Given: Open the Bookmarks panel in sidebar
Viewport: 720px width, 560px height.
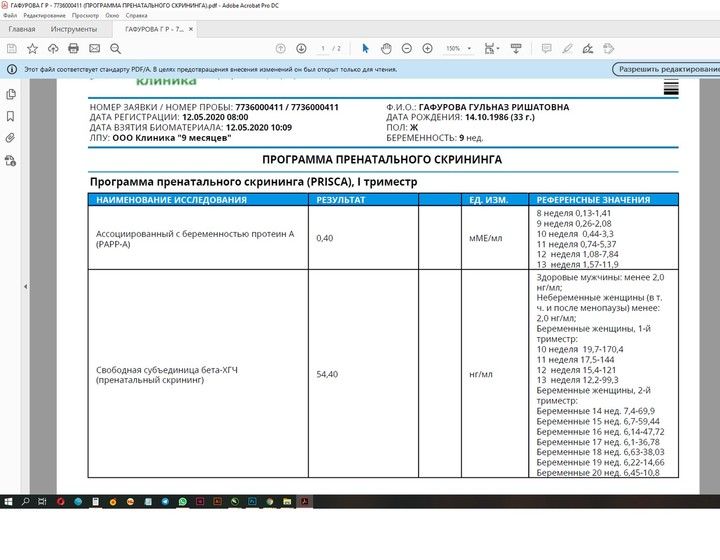Looking at the screenshot, I should (x=11, y=115).
